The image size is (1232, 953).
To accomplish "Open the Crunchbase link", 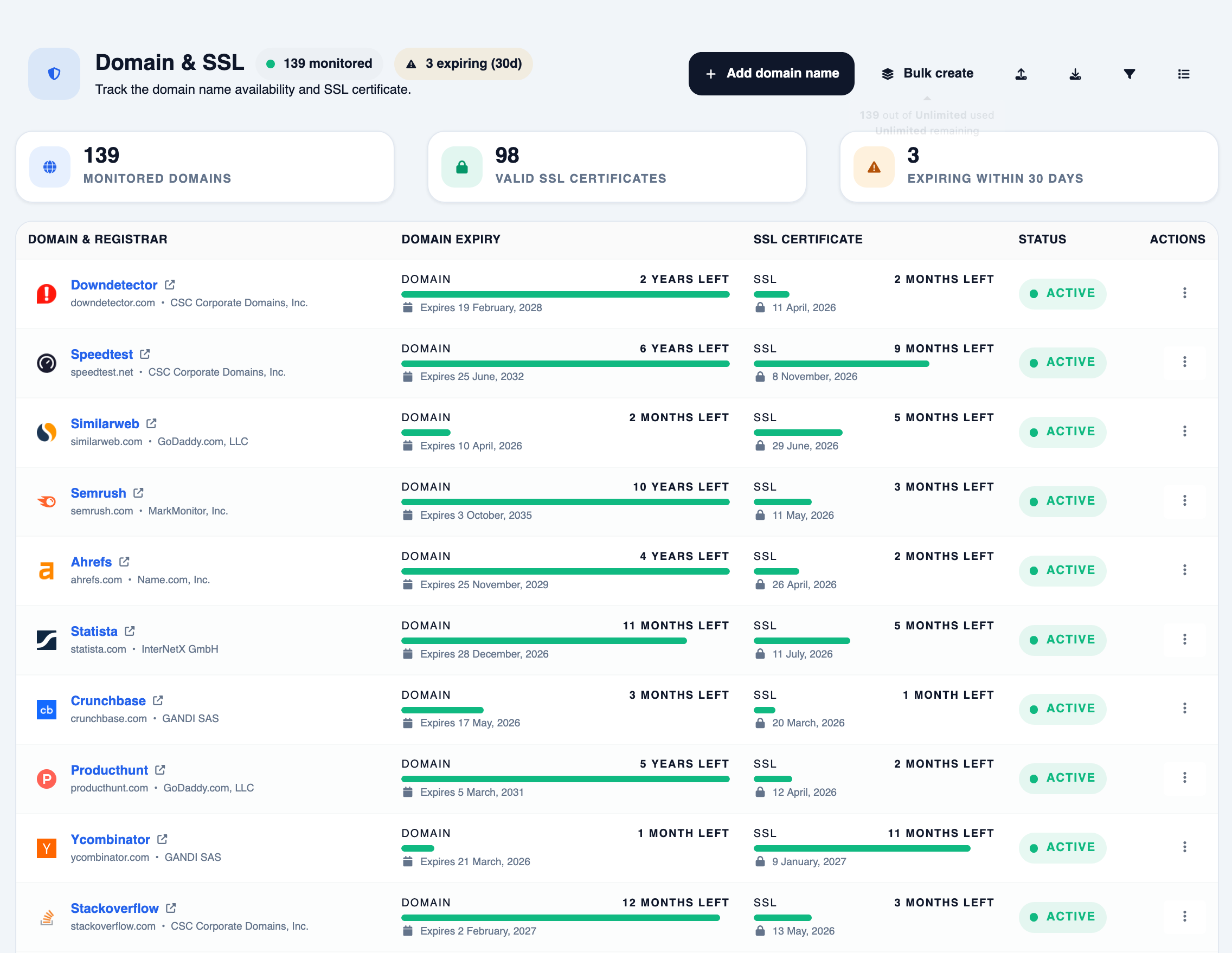I will [108, 700].
